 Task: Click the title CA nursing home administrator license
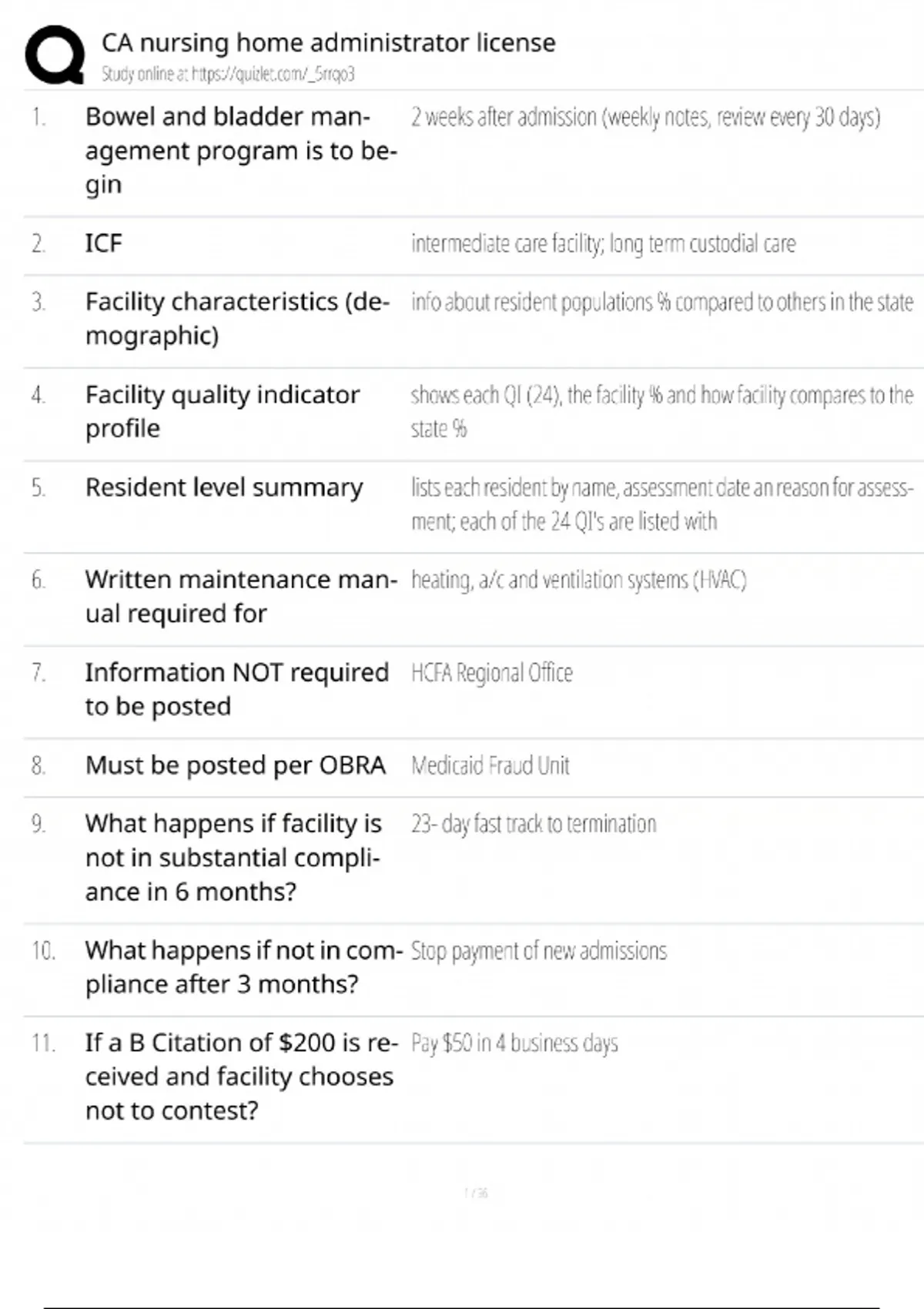328,42
